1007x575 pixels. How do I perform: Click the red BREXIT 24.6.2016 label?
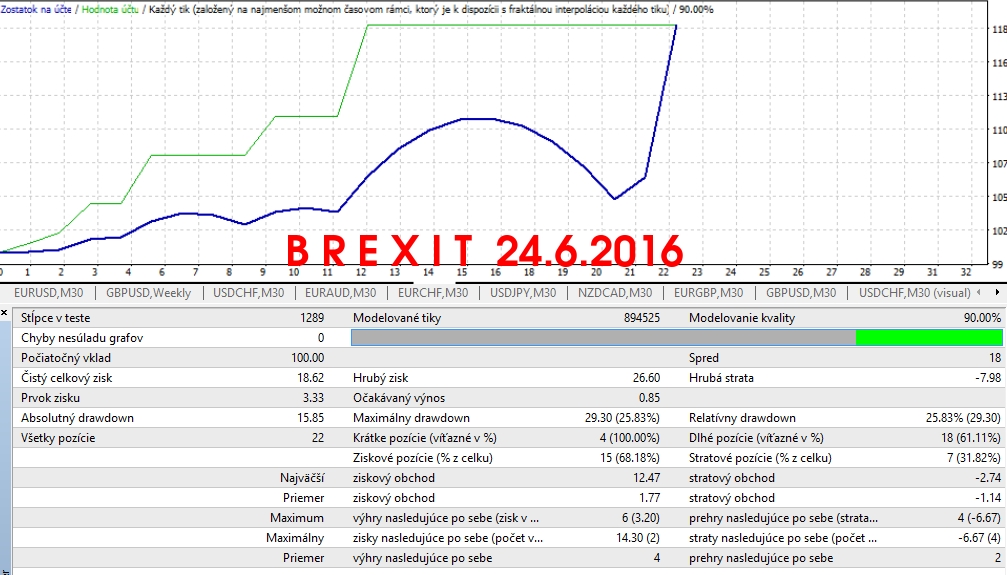tap(485, 250)
